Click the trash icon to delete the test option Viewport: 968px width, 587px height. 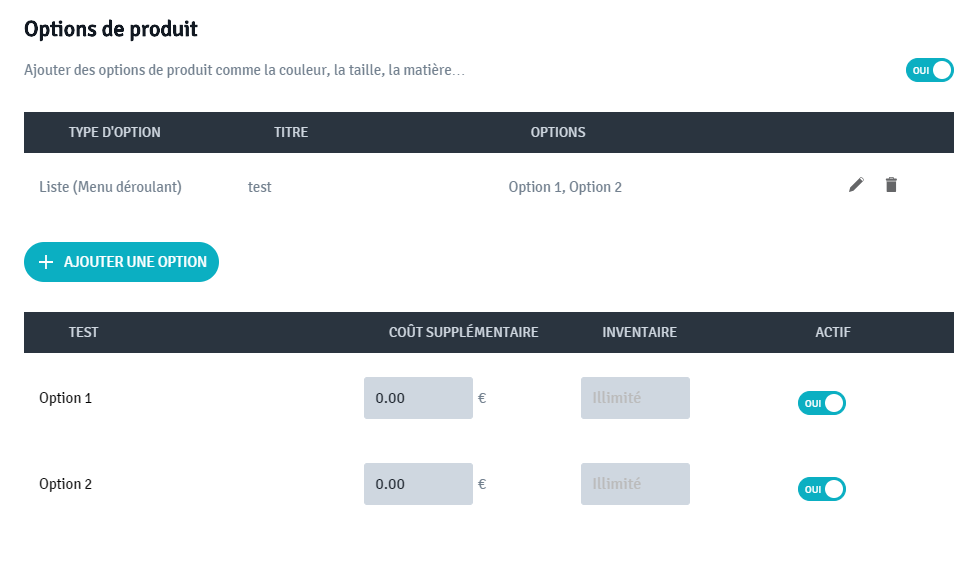pyautogui.click(x=891, y=185)
